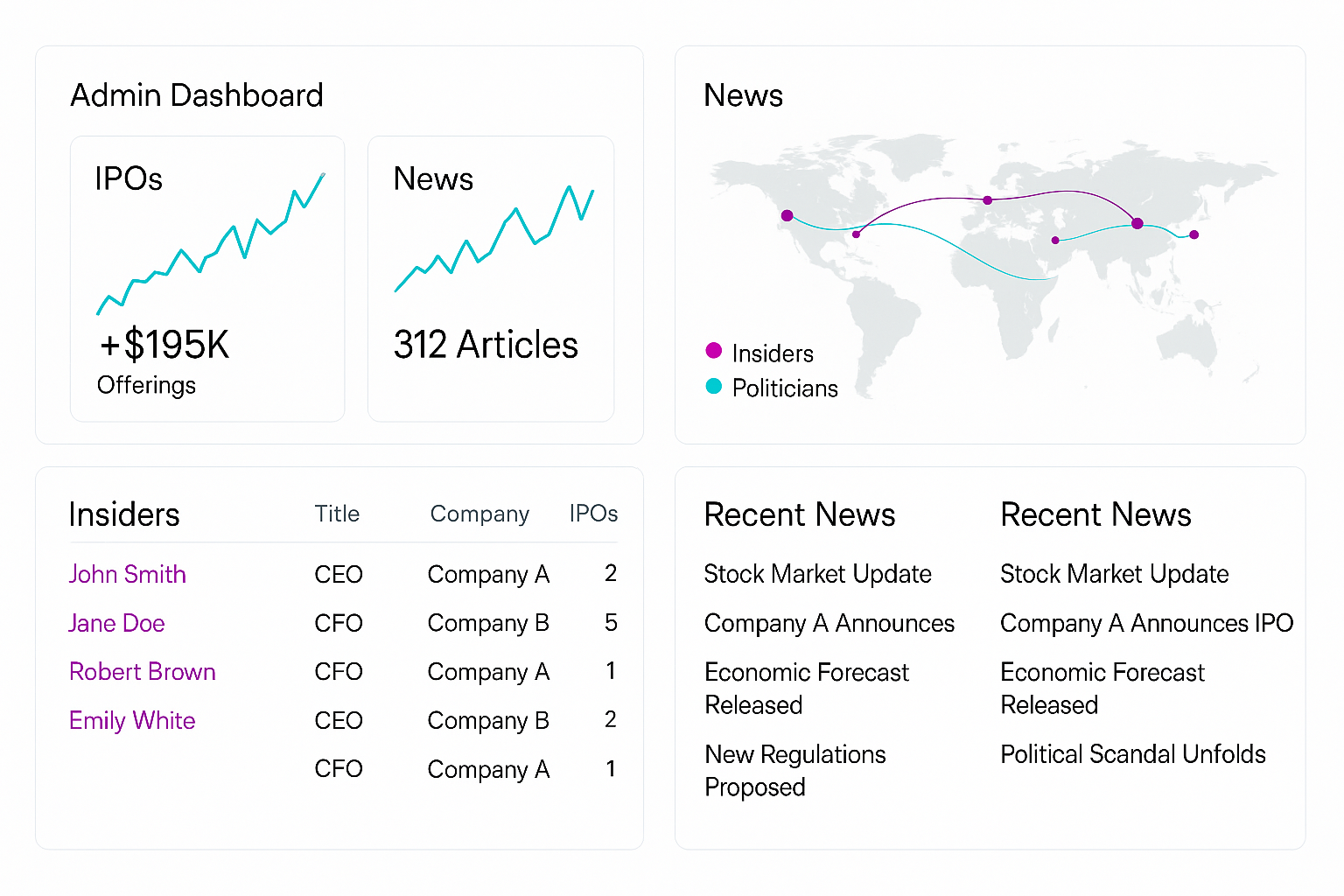Click the purple map marker over Europe
Viewport: 1344px width, 896px height.
click(987, 200)
